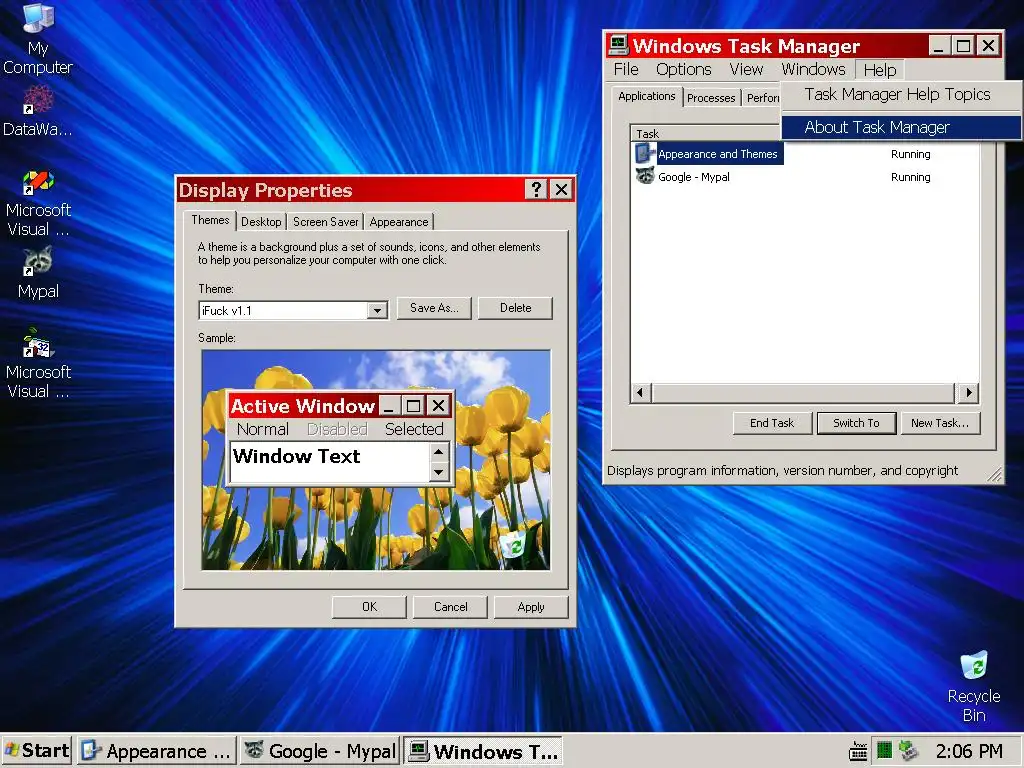The width and height of the screenshot is (1024, 768).
Task: Switch to the Screen Saver tab
Action: [x=325, y=222]
